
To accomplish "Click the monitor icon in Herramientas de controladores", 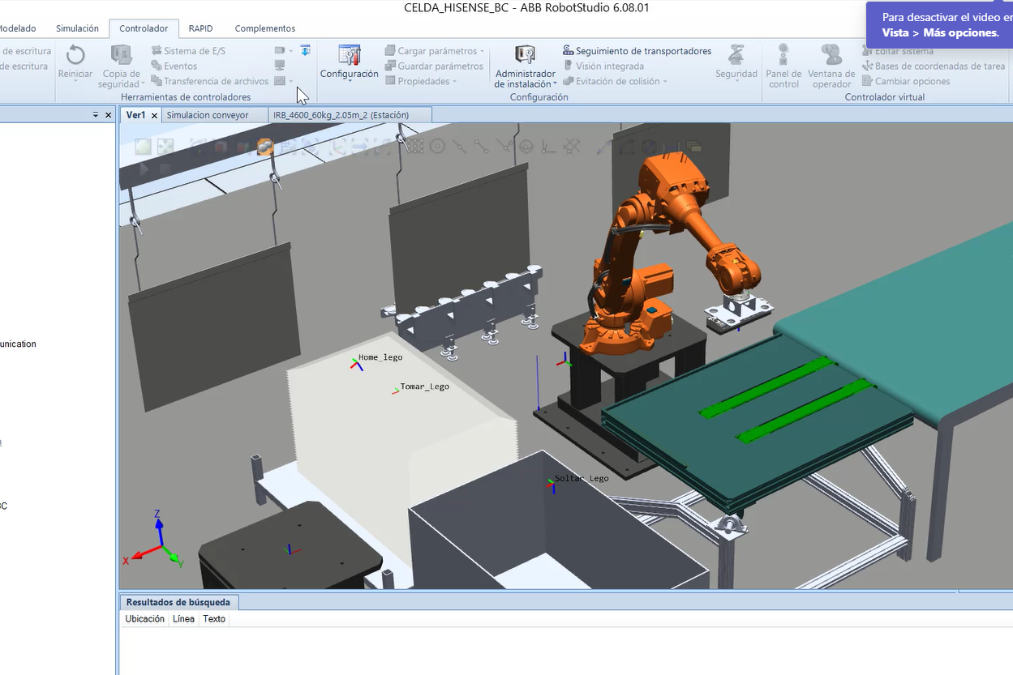I will (x=280, y=65).
